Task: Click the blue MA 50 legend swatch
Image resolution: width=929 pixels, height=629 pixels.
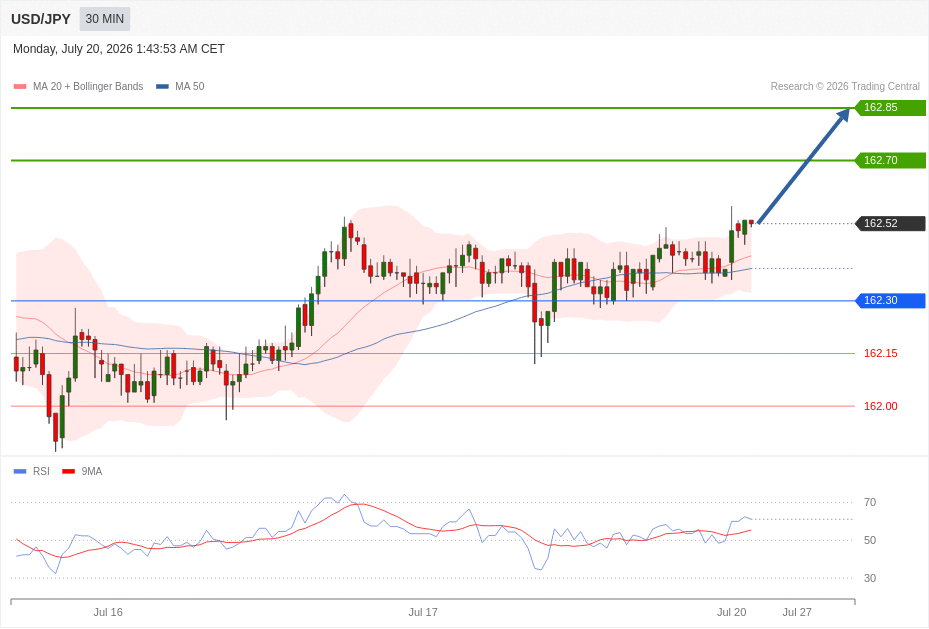Action: [162, 86]
